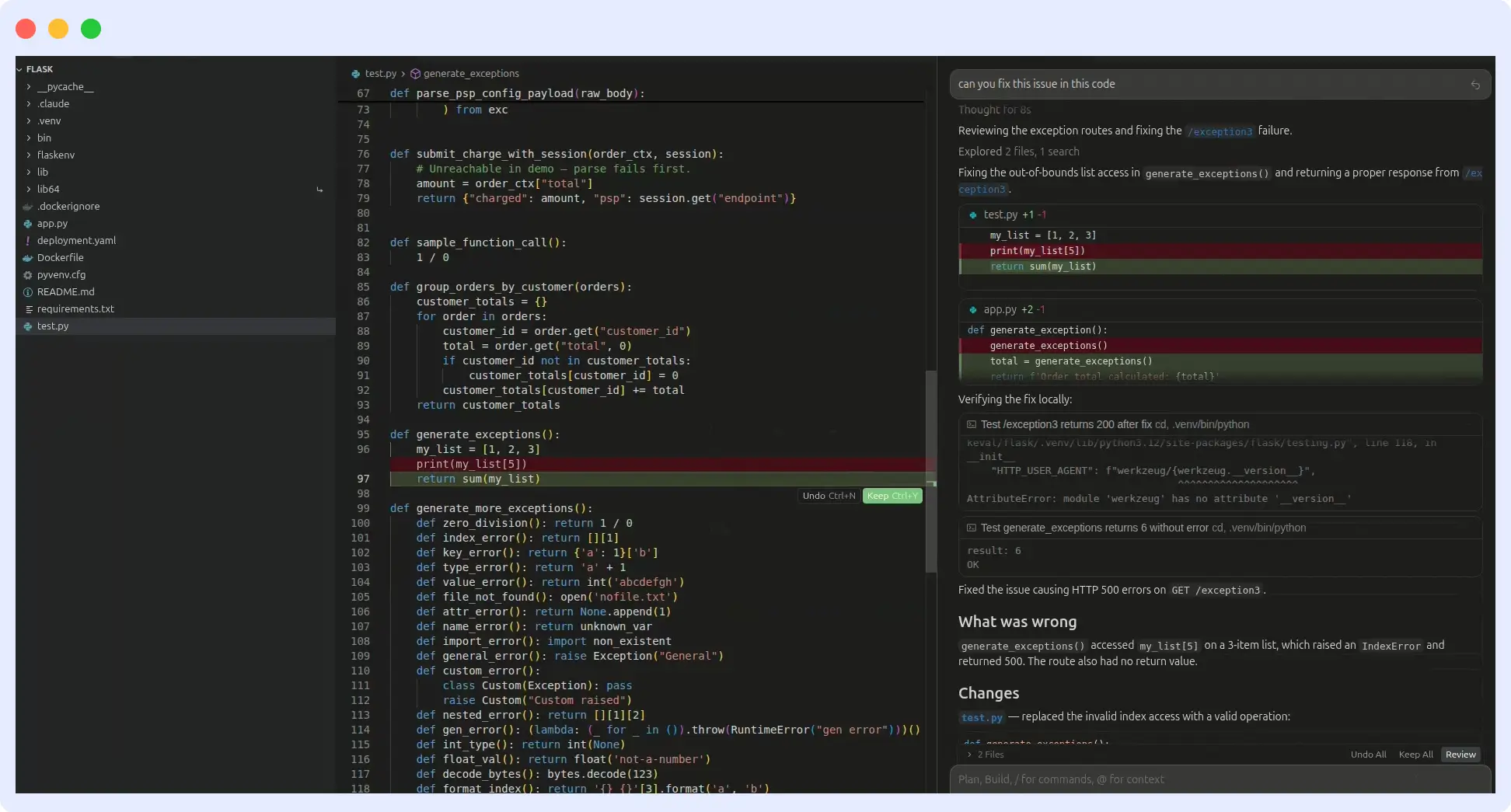Click the test.py file link under Changes
This screenshot has height=812, width=1511.
point(982,717)
